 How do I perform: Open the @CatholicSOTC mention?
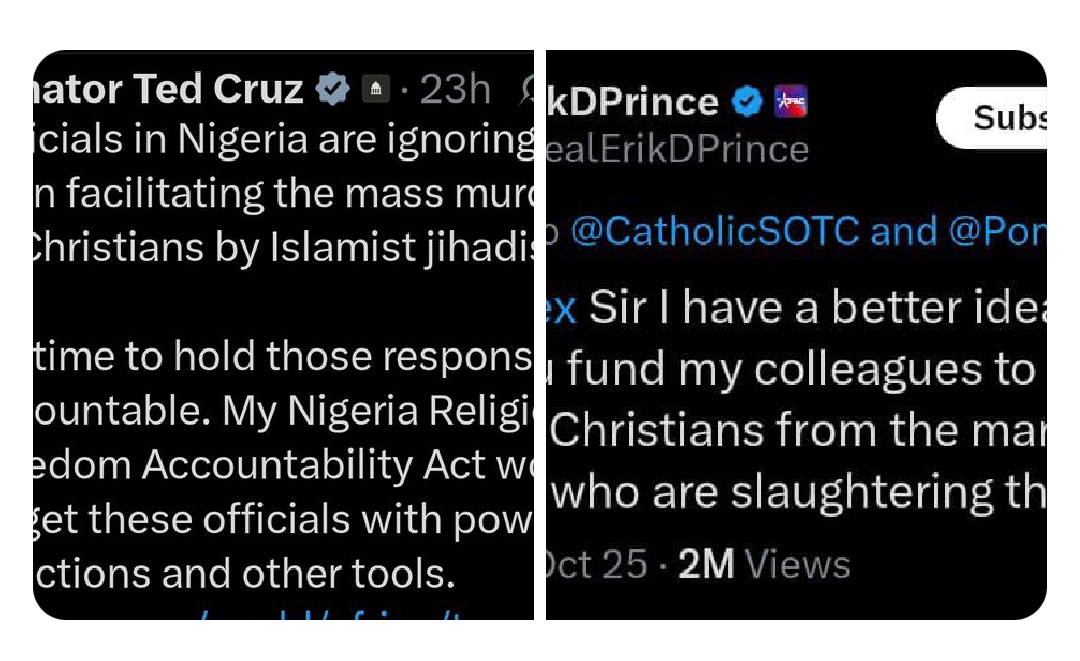(716, 232)
